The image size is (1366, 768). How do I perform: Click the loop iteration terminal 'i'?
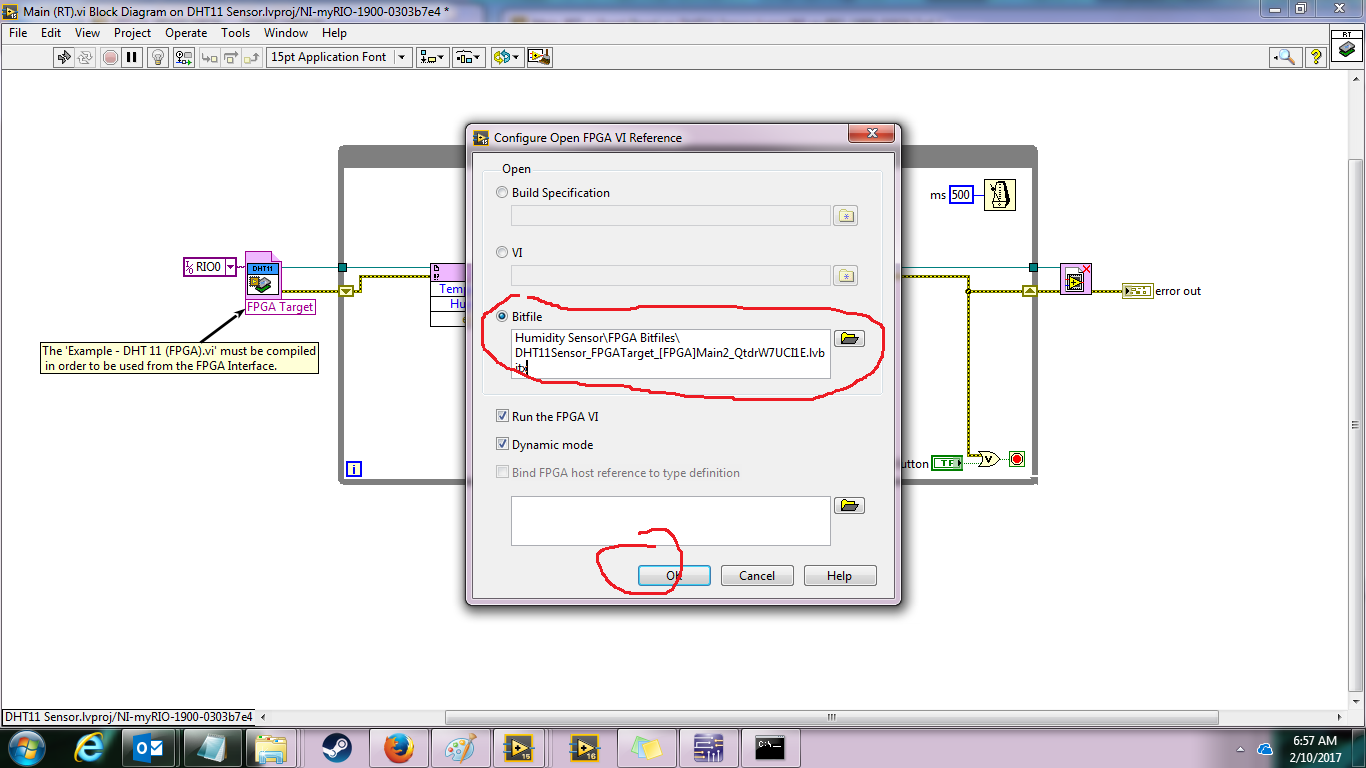353,469
